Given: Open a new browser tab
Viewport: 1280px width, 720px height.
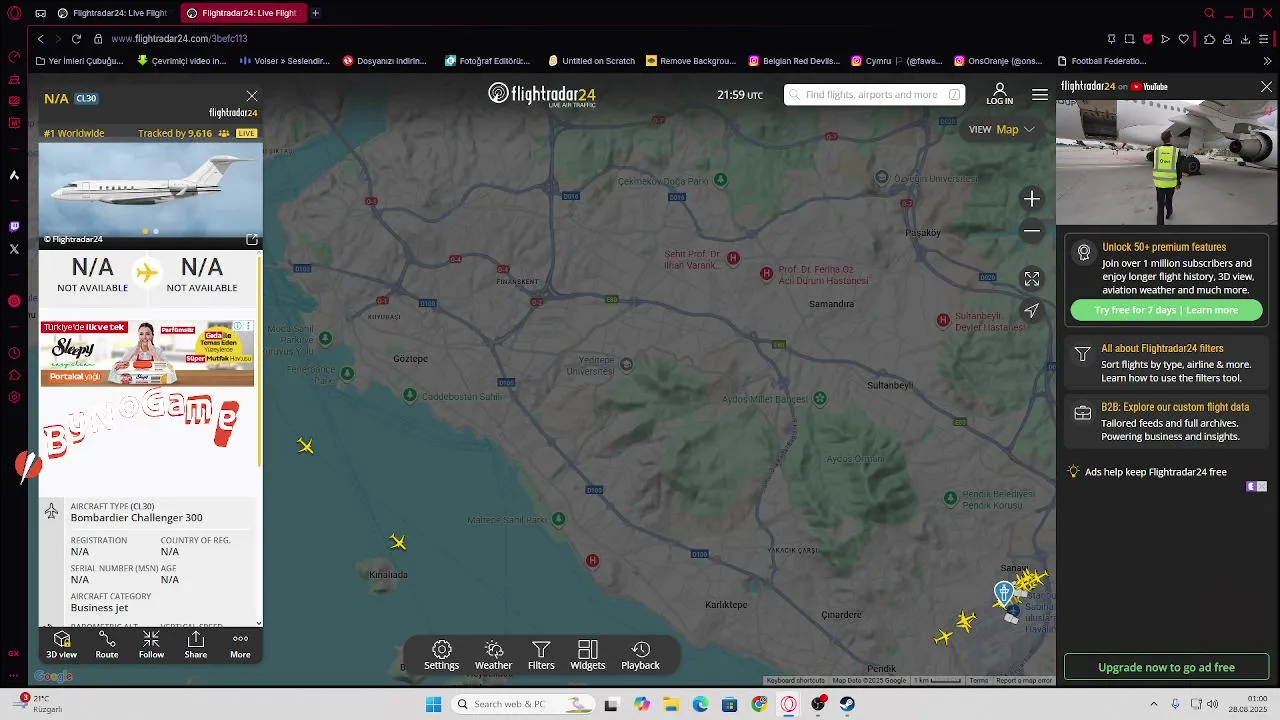Looking at the screenshot, I should tap(315, 13).
